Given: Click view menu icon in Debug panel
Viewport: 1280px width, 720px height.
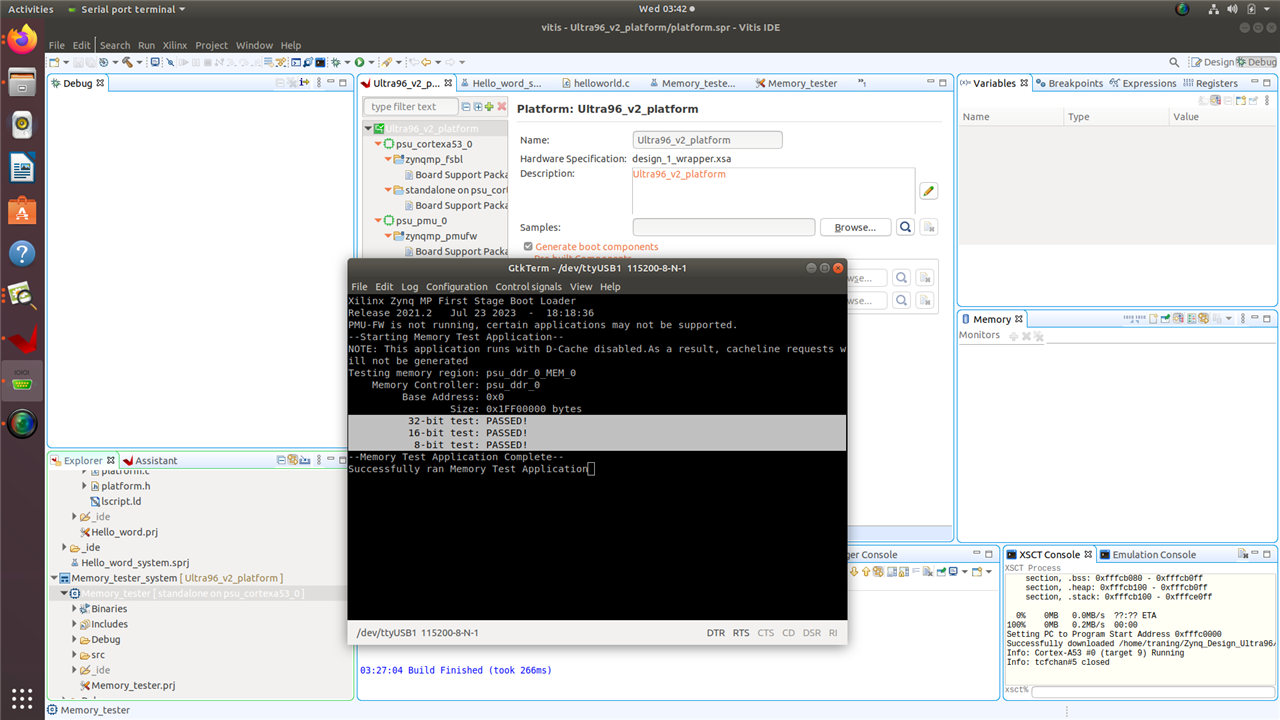Looking at the screenshot, I should 320,83.
